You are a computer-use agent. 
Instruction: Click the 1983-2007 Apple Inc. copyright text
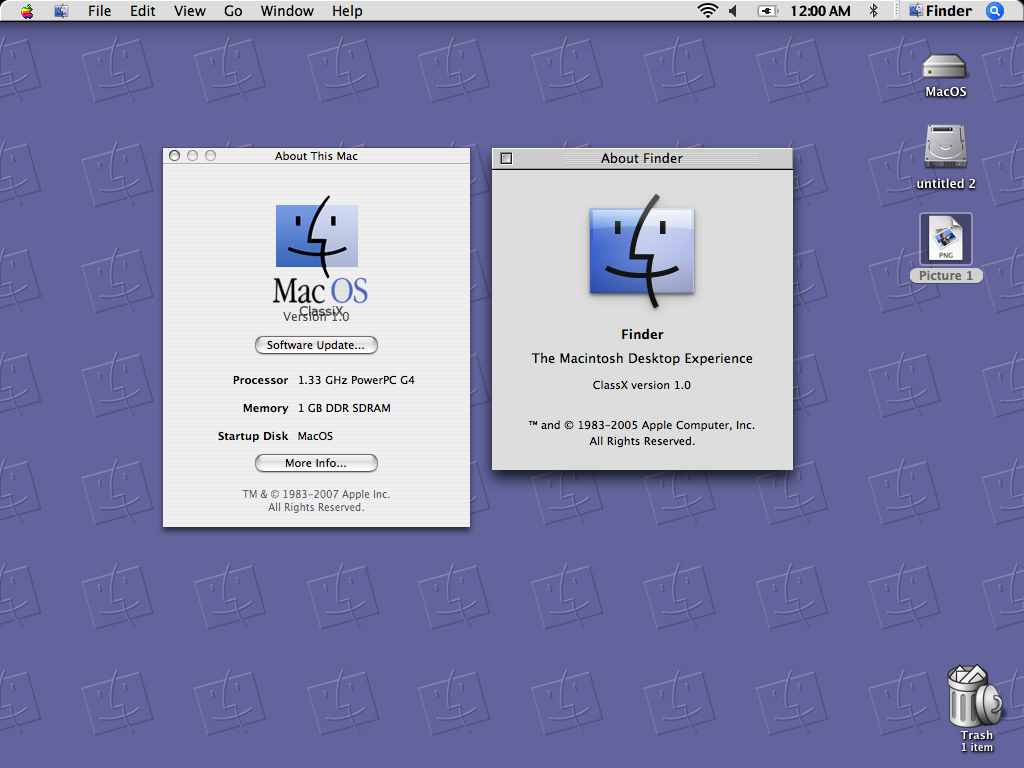point(316,494)
